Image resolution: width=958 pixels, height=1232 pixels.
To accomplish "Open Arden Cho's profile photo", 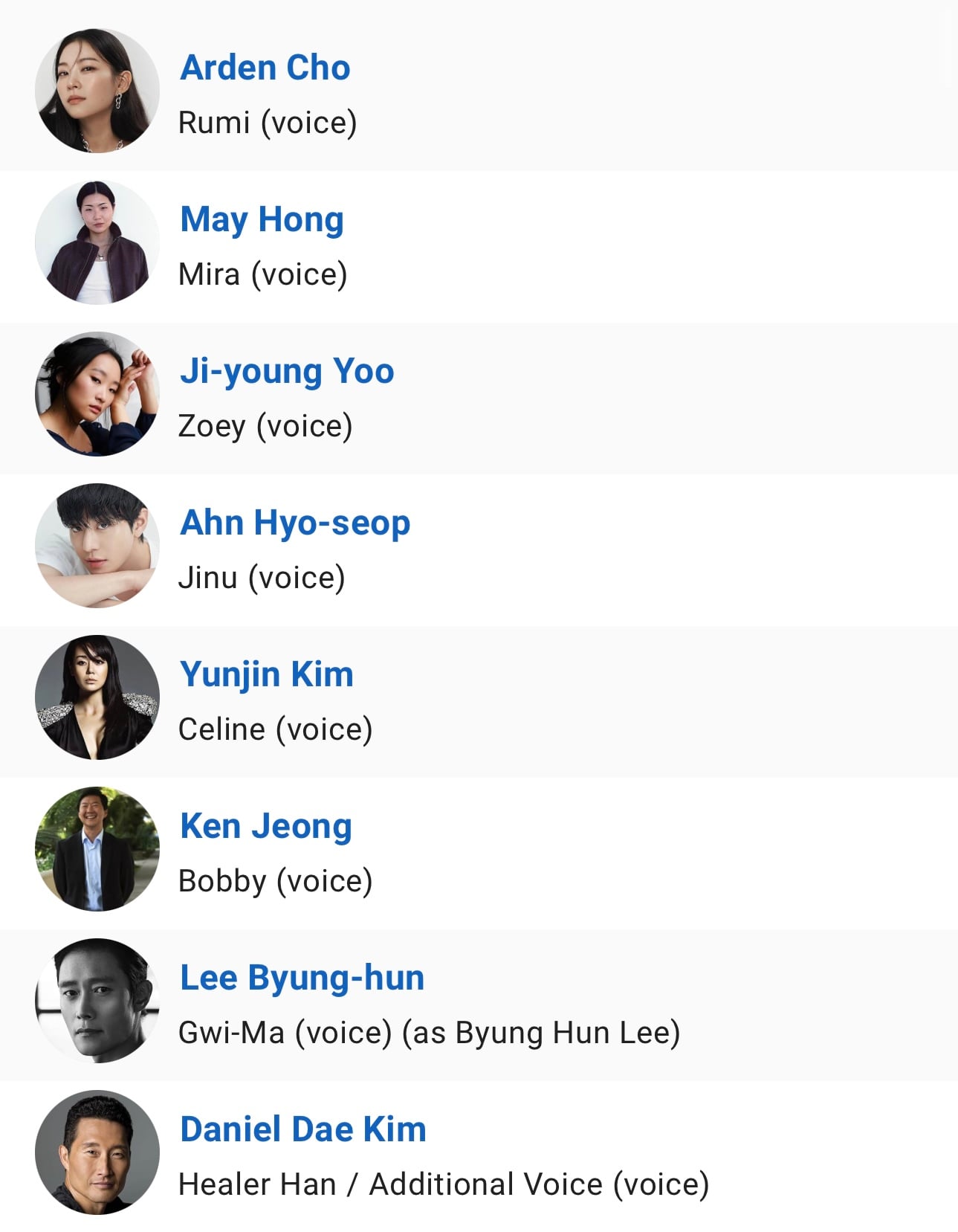I will tap(97, 91).
